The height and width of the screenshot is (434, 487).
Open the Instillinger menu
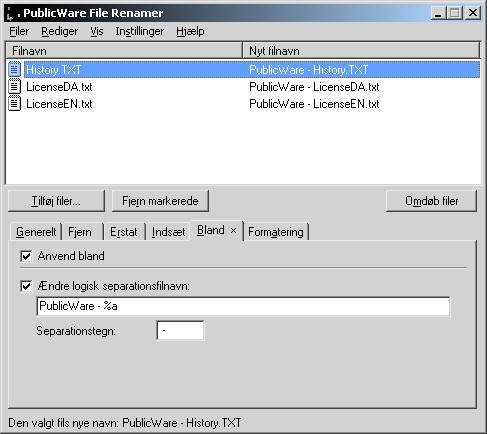[x=140, y=31]
